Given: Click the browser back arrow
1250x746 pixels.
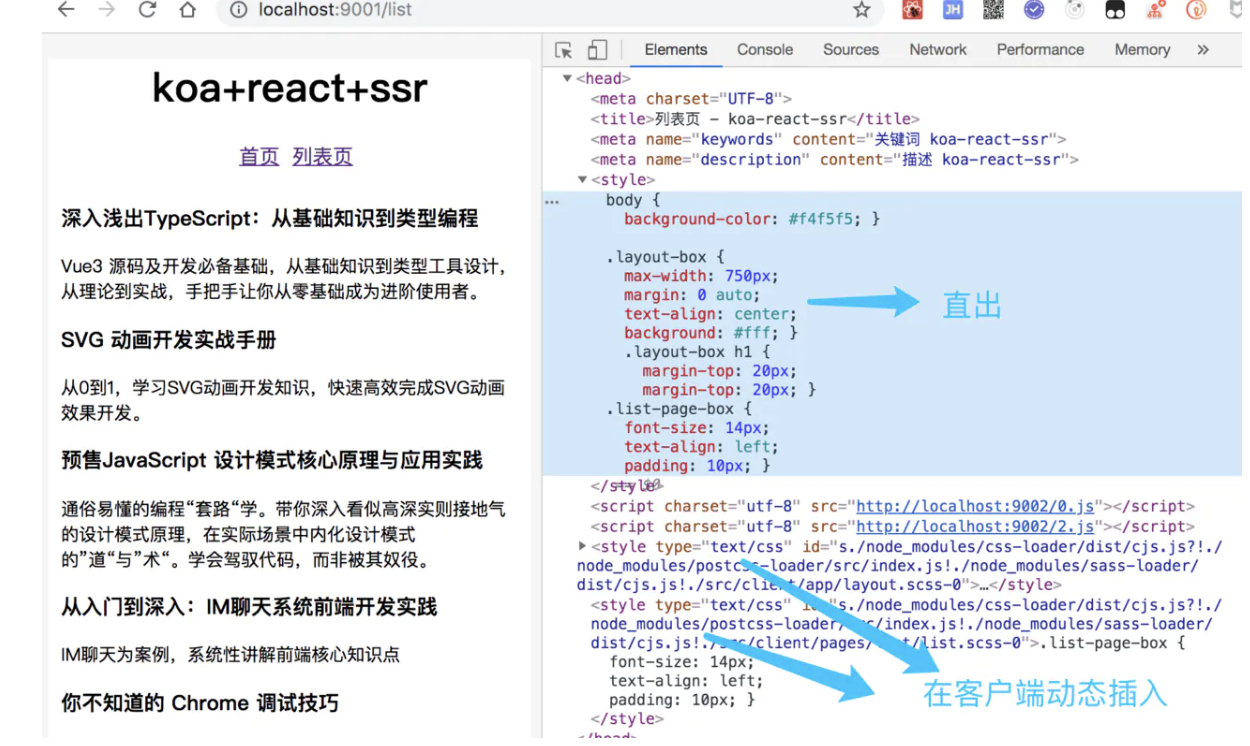Looking at the screenshot, I should pyautogui.click(x=66, y=10).
